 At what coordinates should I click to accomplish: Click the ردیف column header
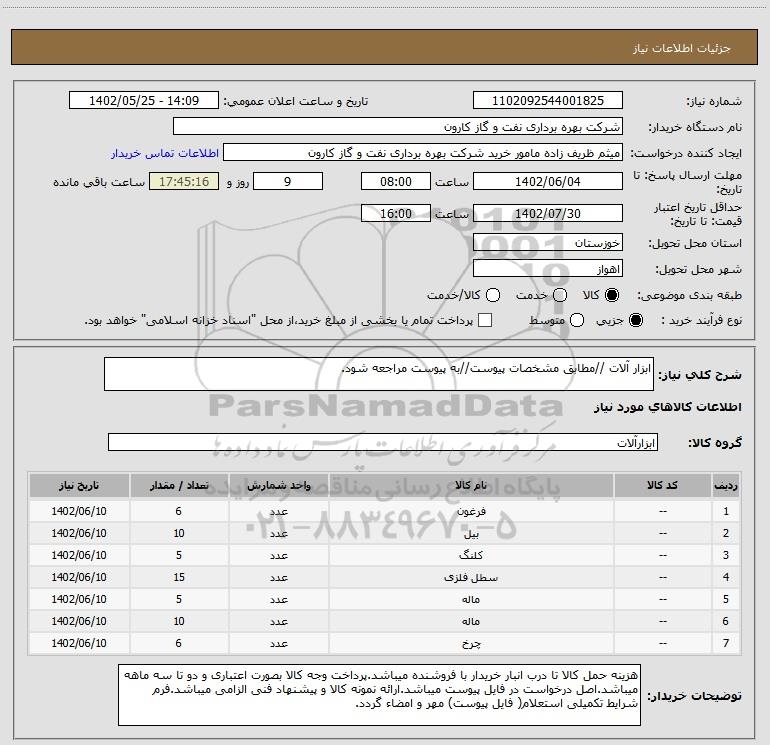(x=726, y=485)
